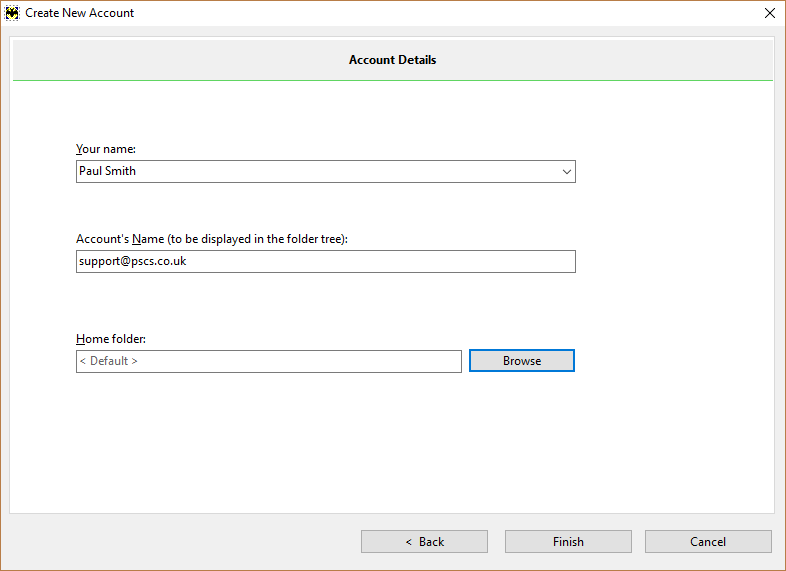Click The Bat! icon in title bar
This screenshot has width=786, height=571.
click(12, 13)
